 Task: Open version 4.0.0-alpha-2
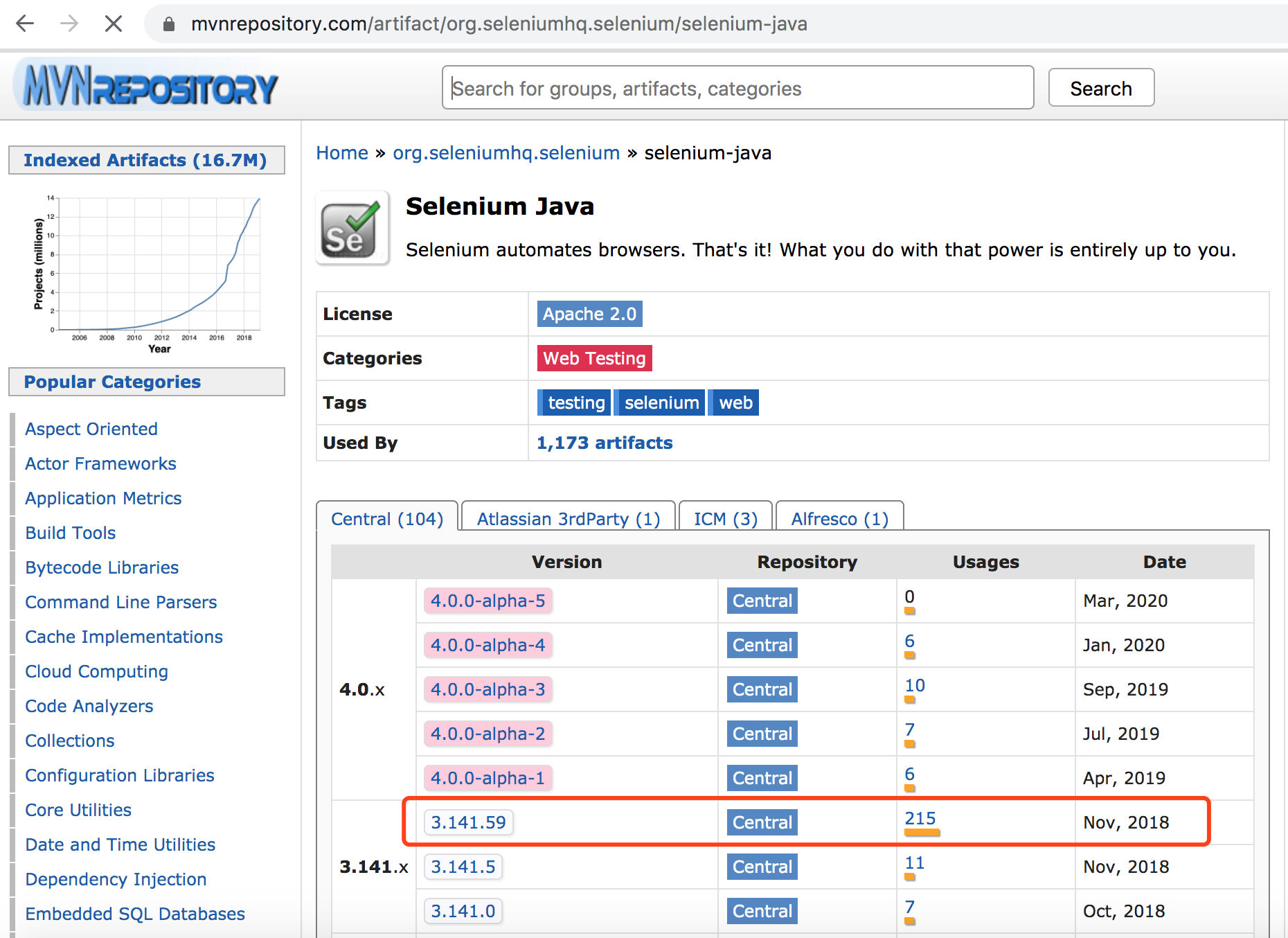pyautogui.click(x=488, y=734)
